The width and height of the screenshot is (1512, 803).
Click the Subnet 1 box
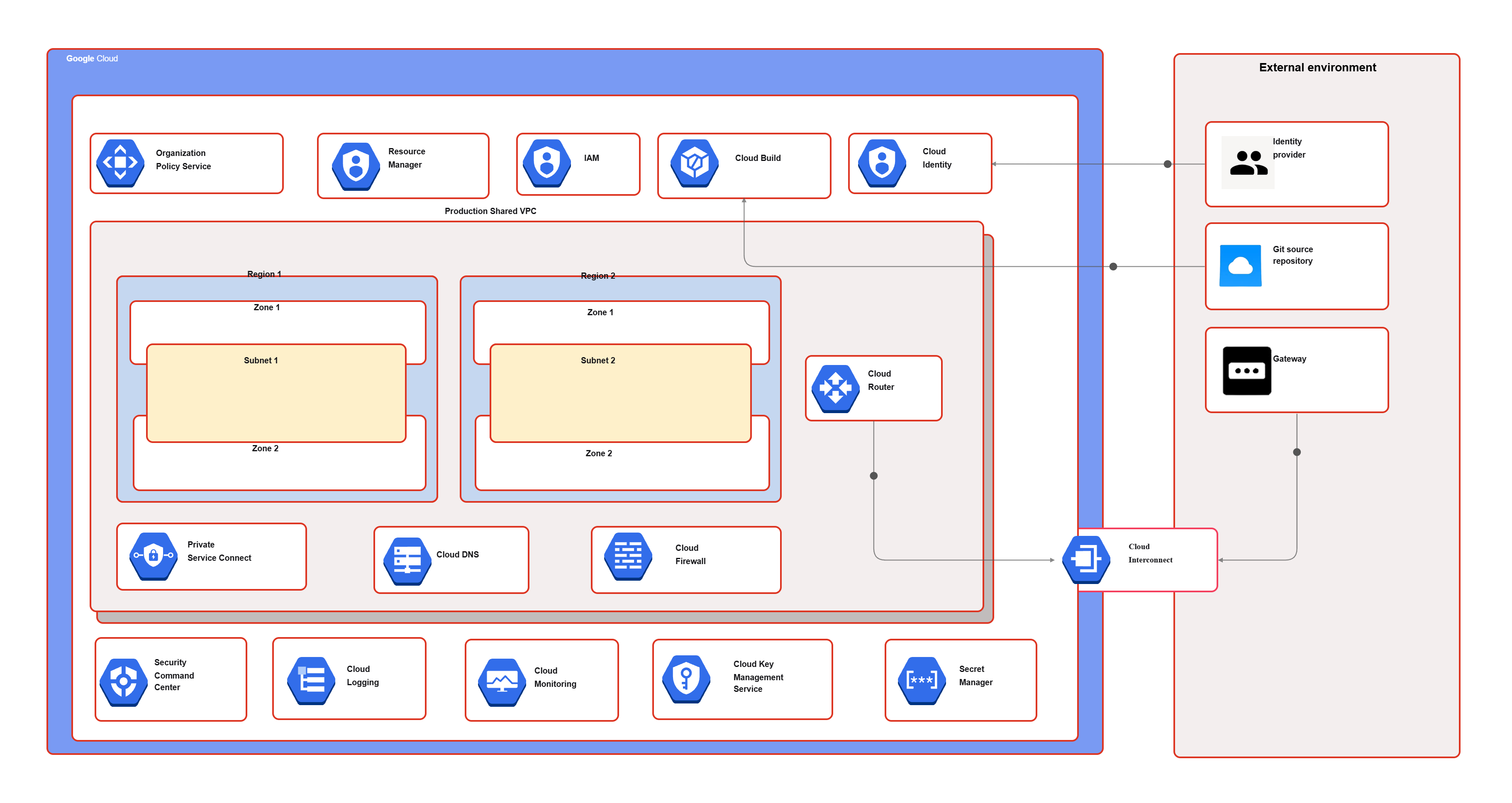coord(276,393)
